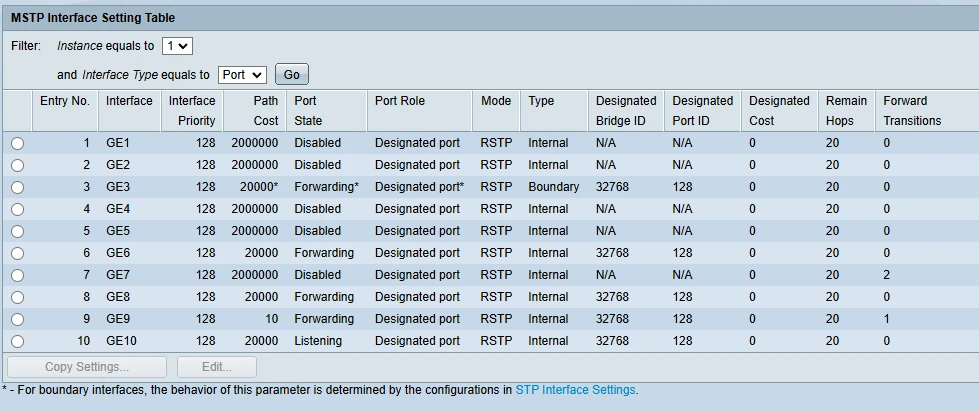Select the radio button for GE10
Image resolution: width=979 pixels, height=411 pixels.
tap(17, 342)
